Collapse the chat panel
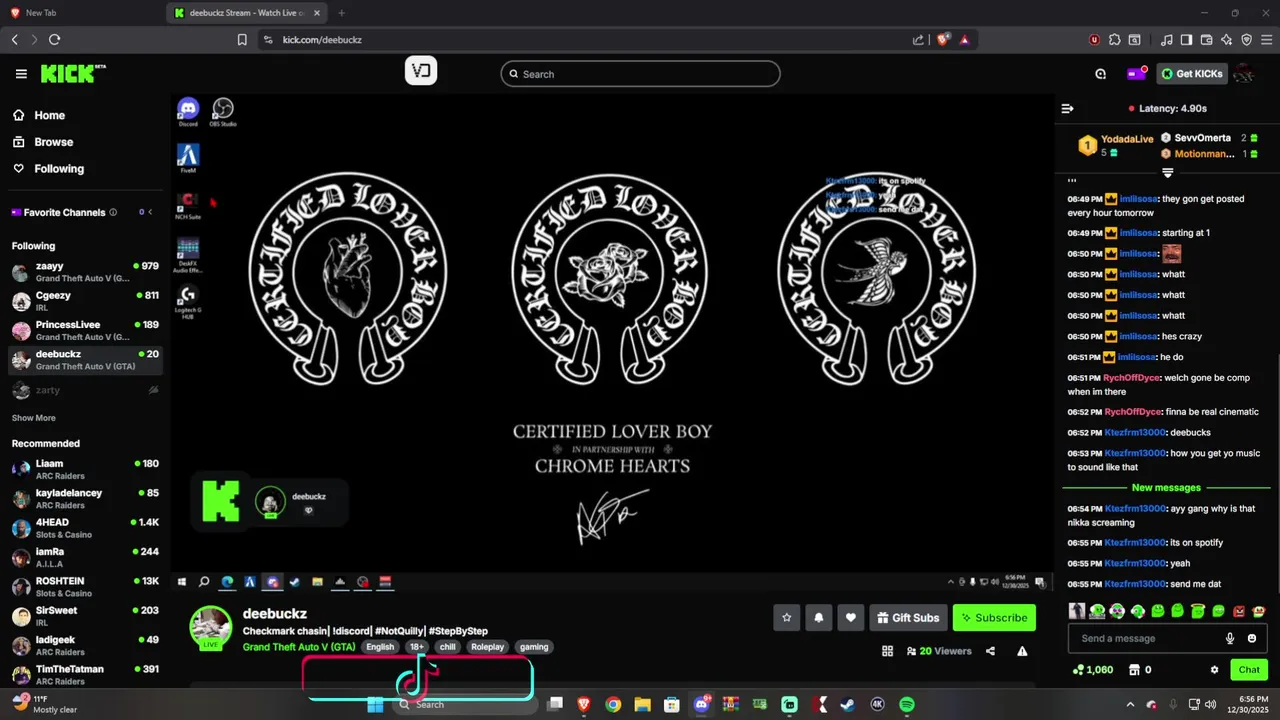 coord(1067,108)
